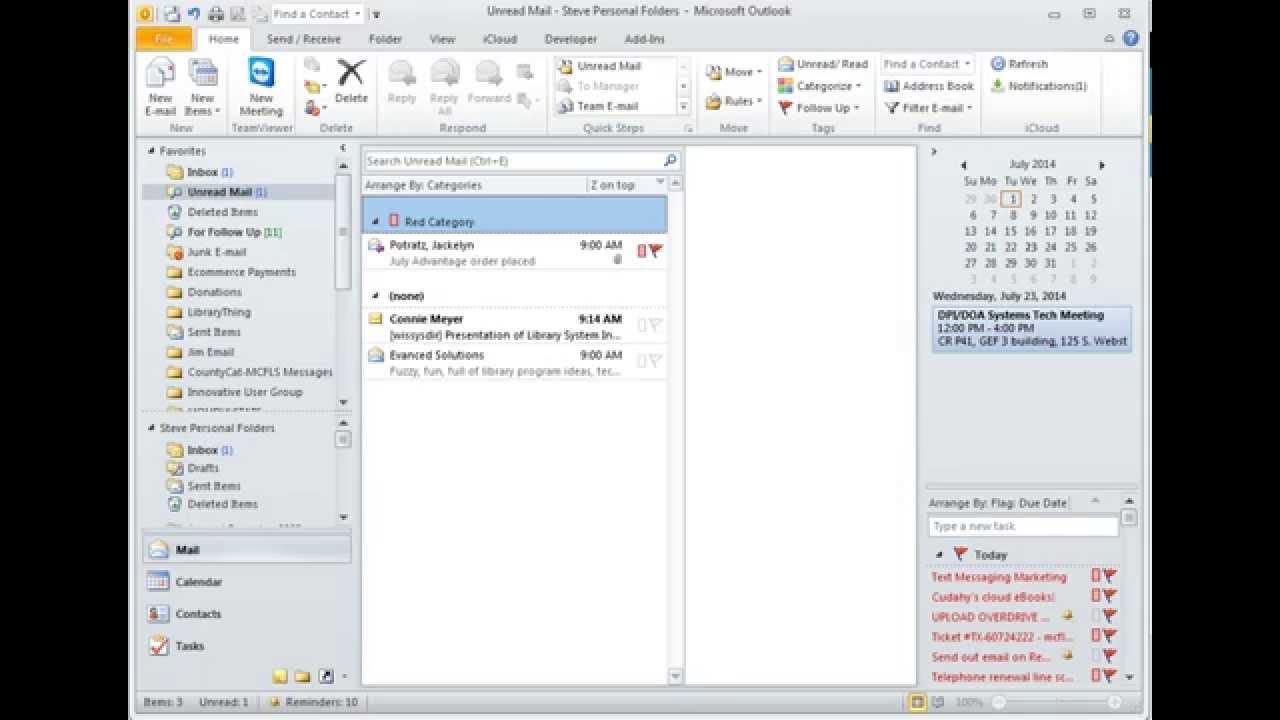Screen dimensions: 1280x720
Task: Toggle Unread/Read status
Action: coord(824,64)
